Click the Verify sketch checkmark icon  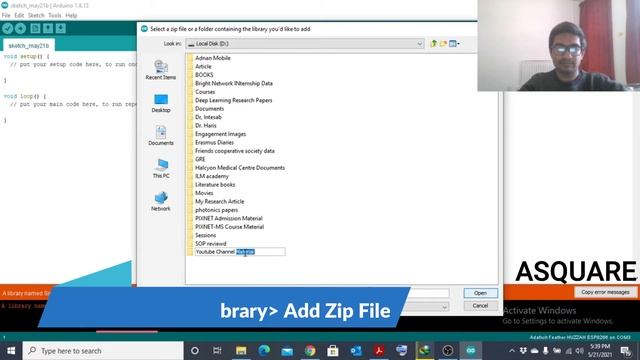[7, 28]
